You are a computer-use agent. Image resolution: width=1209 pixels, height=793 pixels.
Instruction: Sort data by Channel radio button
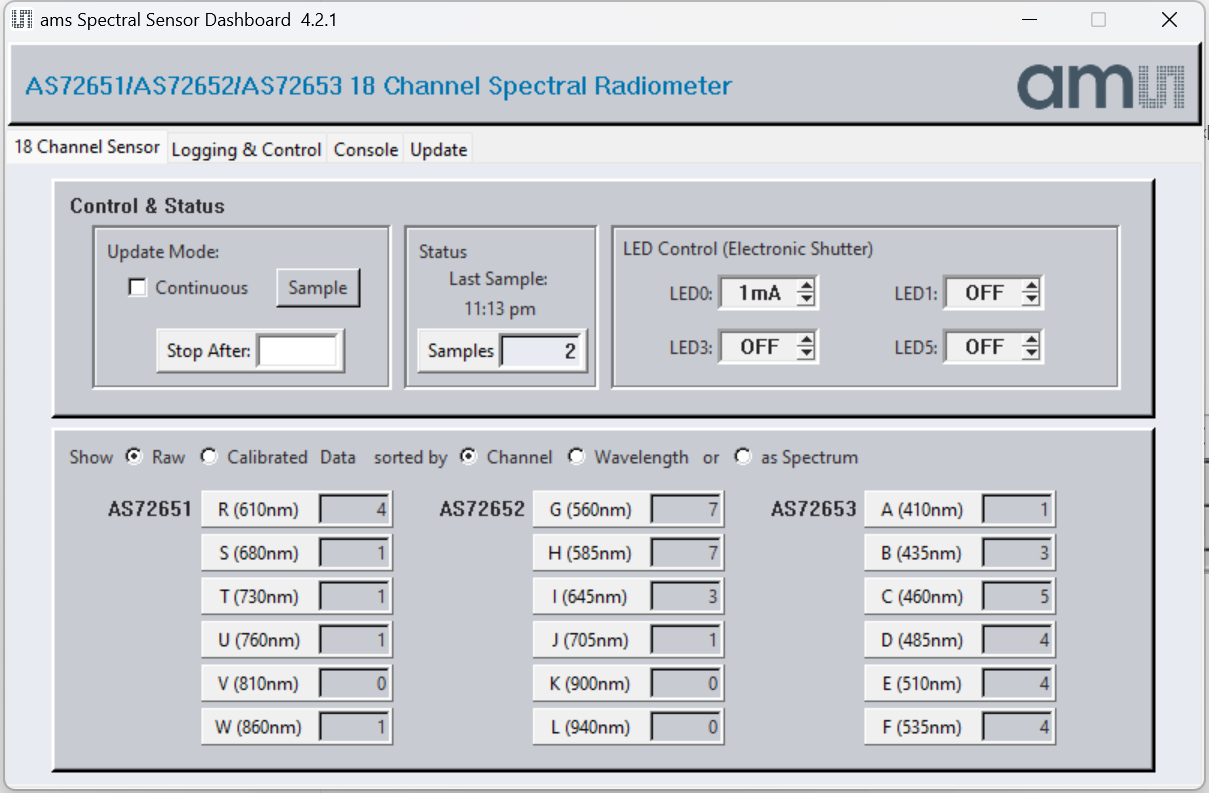click(x=468, y=457)
